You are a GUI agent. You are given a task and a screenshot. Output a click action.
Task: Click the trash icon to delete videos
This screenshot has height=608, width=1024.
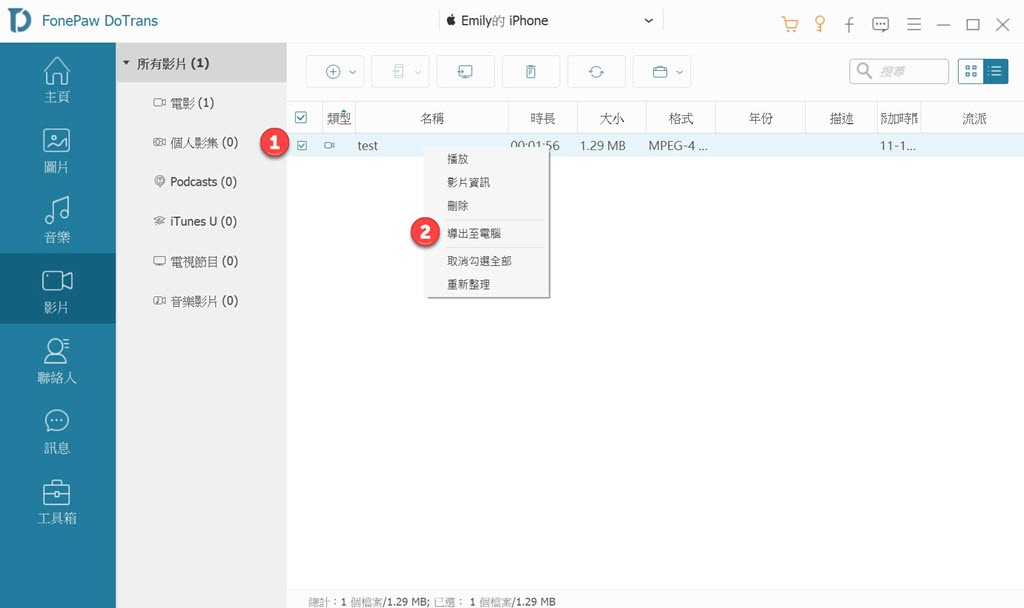point(531,70)
